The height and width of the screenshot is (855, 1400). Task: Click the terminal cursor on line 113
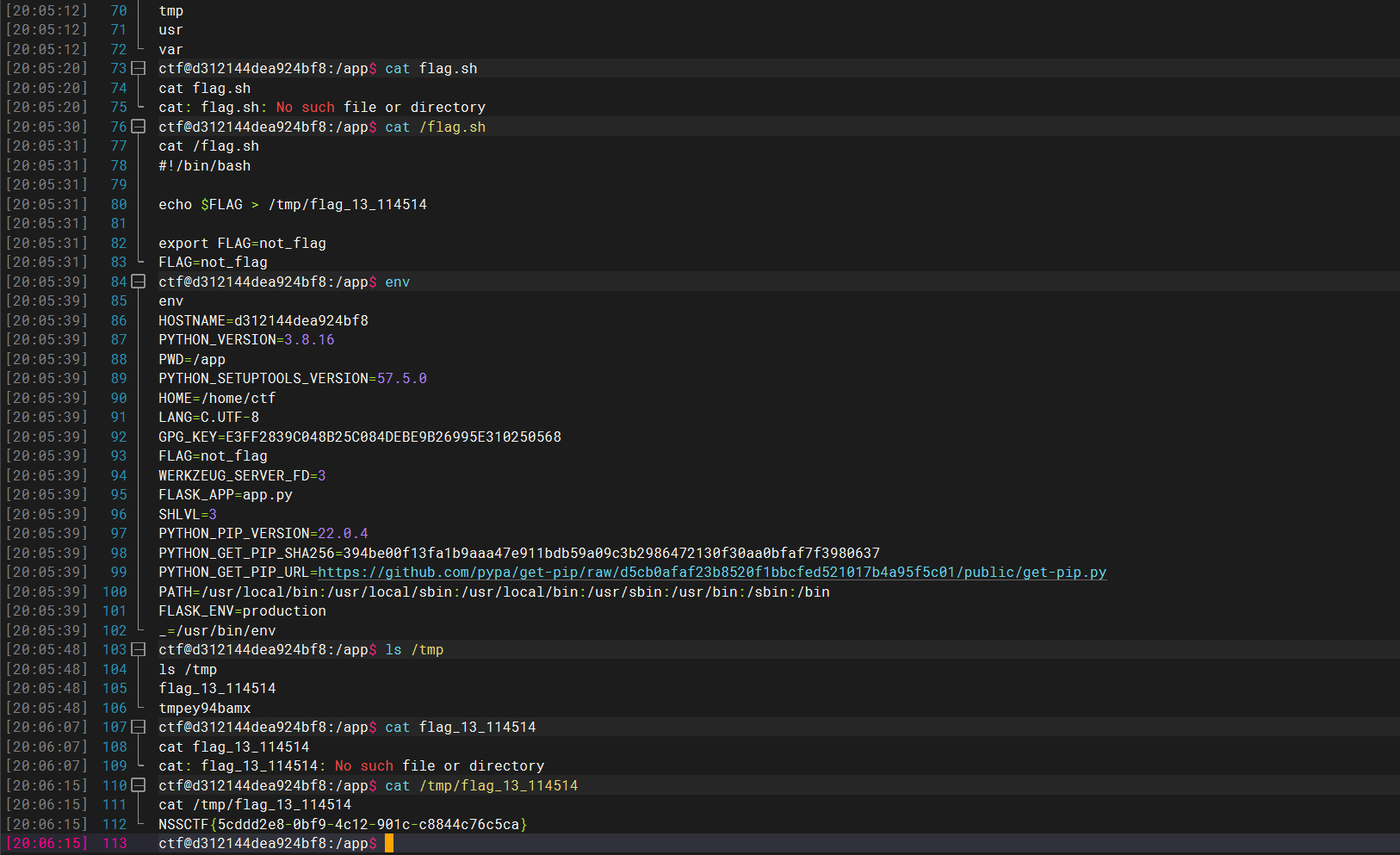(x=389, y=843)
